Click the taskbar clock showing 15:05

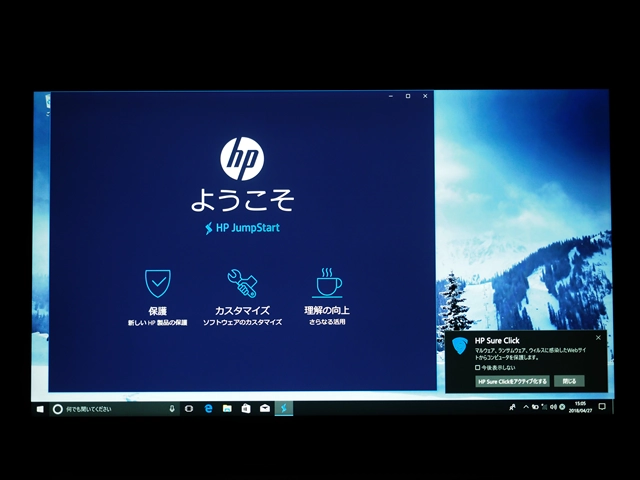pyautogui.click(x=580, y=407)
